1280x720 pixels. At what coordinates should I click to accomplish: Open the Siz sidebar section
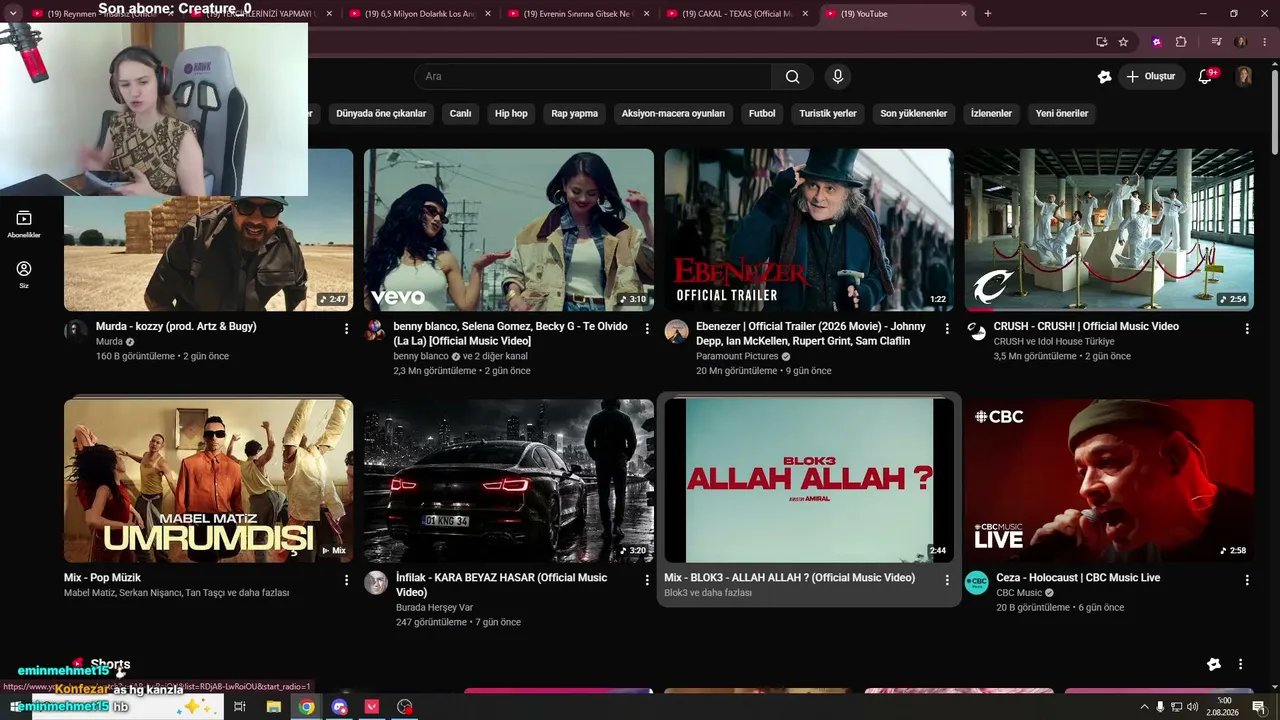click(24, 275)
